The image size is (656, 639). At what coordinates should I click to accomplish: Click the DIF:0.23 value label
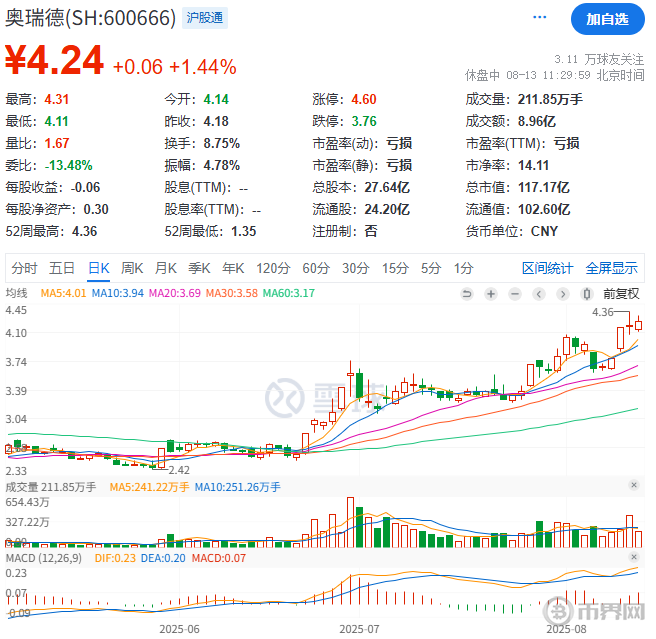tap(115, 558)
